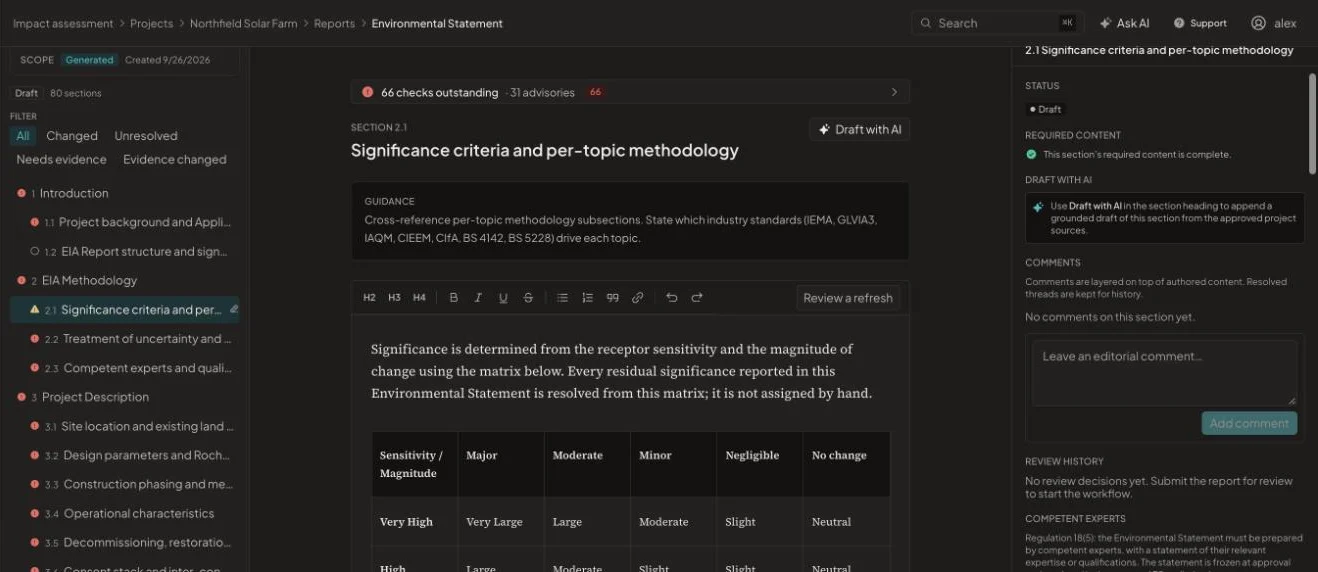Go to Northfield Solar Farm breadcrumb
Image resolution: width=1318 pixels, height=572 pixels.
tap(243, 23)
